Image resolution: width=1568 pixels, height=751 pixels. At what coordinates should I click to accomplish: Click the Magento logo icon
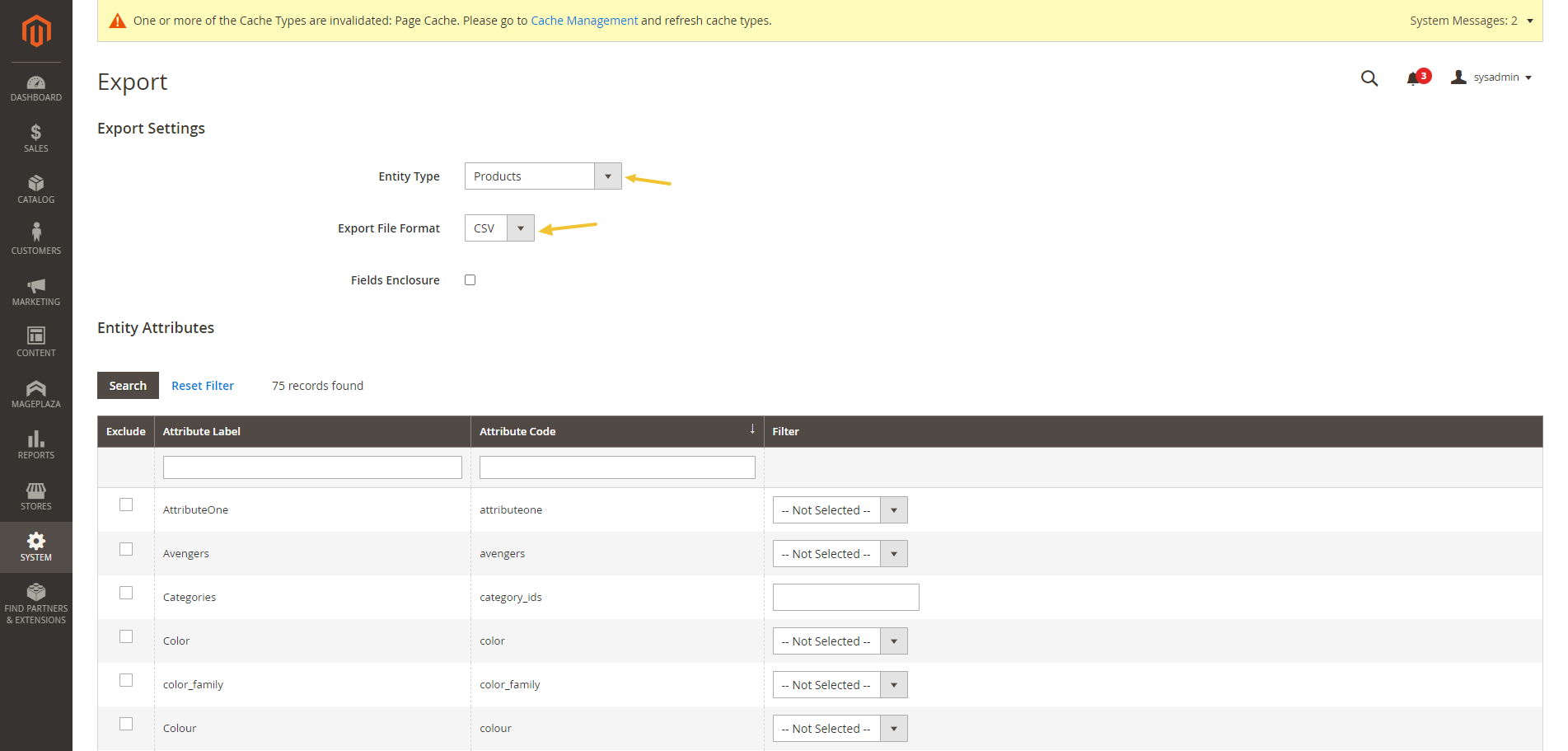pos(36,31)
